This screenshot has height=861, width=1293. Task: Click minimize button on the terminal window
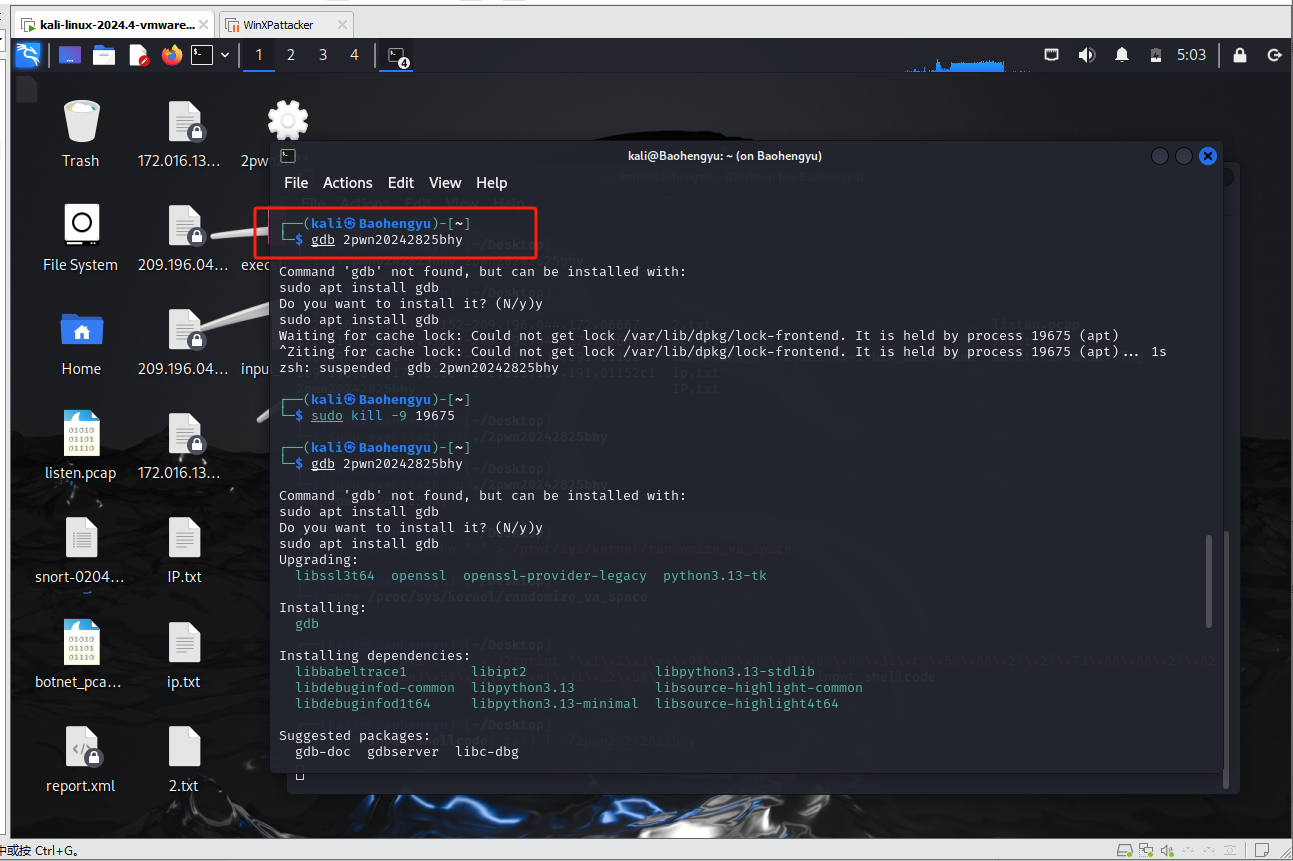click(x=1160, y=156)
